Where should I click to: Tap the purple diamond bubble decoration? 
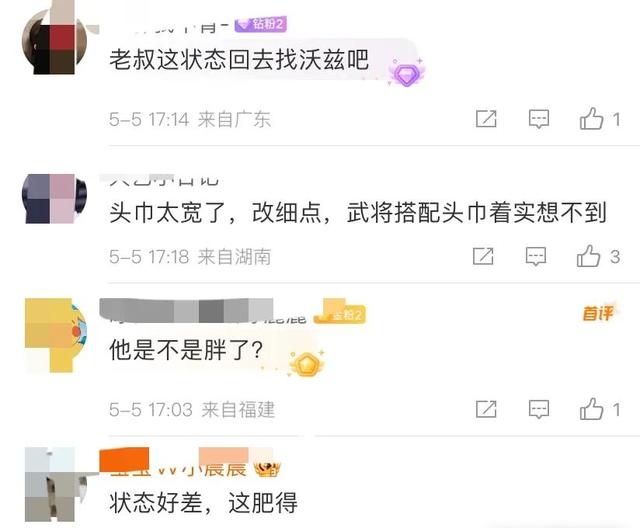pos(406,73)
